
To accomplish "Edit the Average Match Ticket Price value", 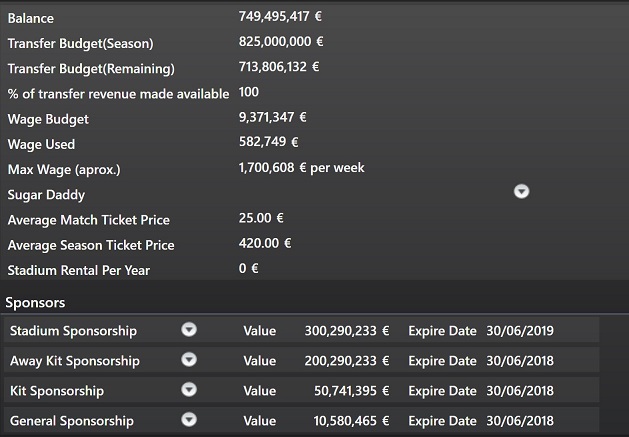I will pyautogui.click(x=261, y=218).
